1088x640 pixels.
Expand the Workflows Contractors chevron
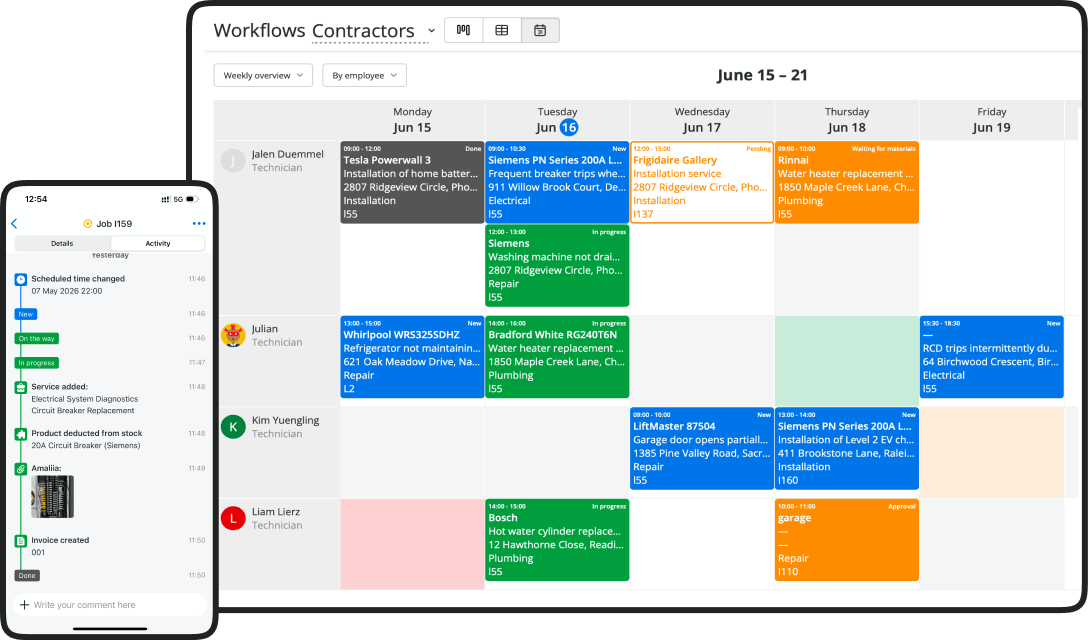pyautogui.click(x=432, y=31)
